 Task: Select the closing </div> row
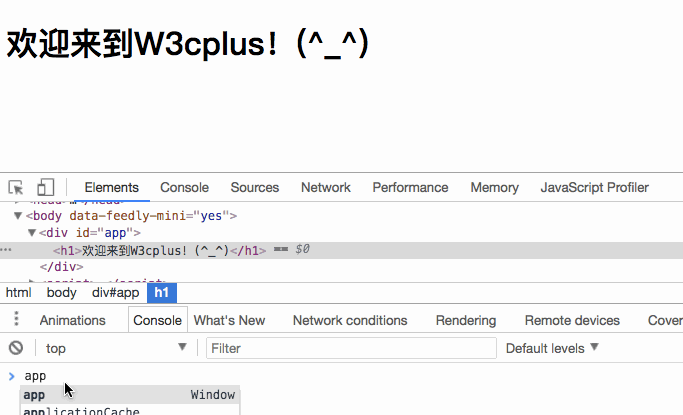pyautogui.click(x=61, y=267)
